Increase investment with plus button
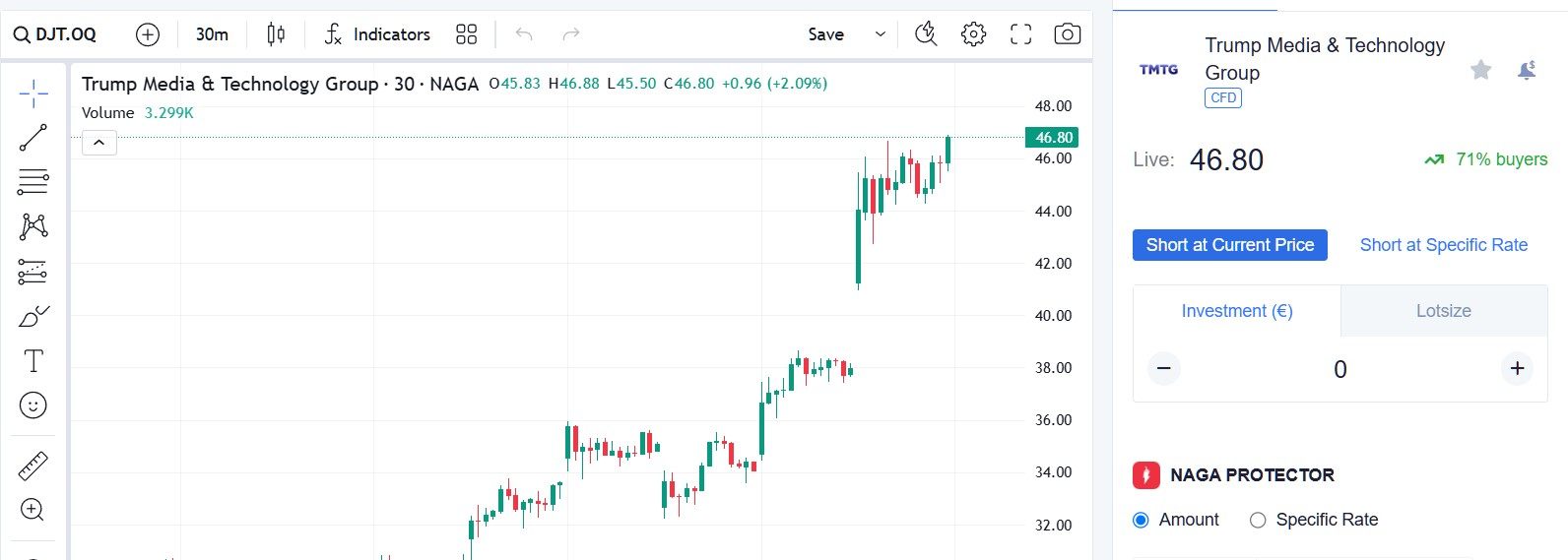The width and height of the screenshot is (1568, 560). (x=1517, y=368)
